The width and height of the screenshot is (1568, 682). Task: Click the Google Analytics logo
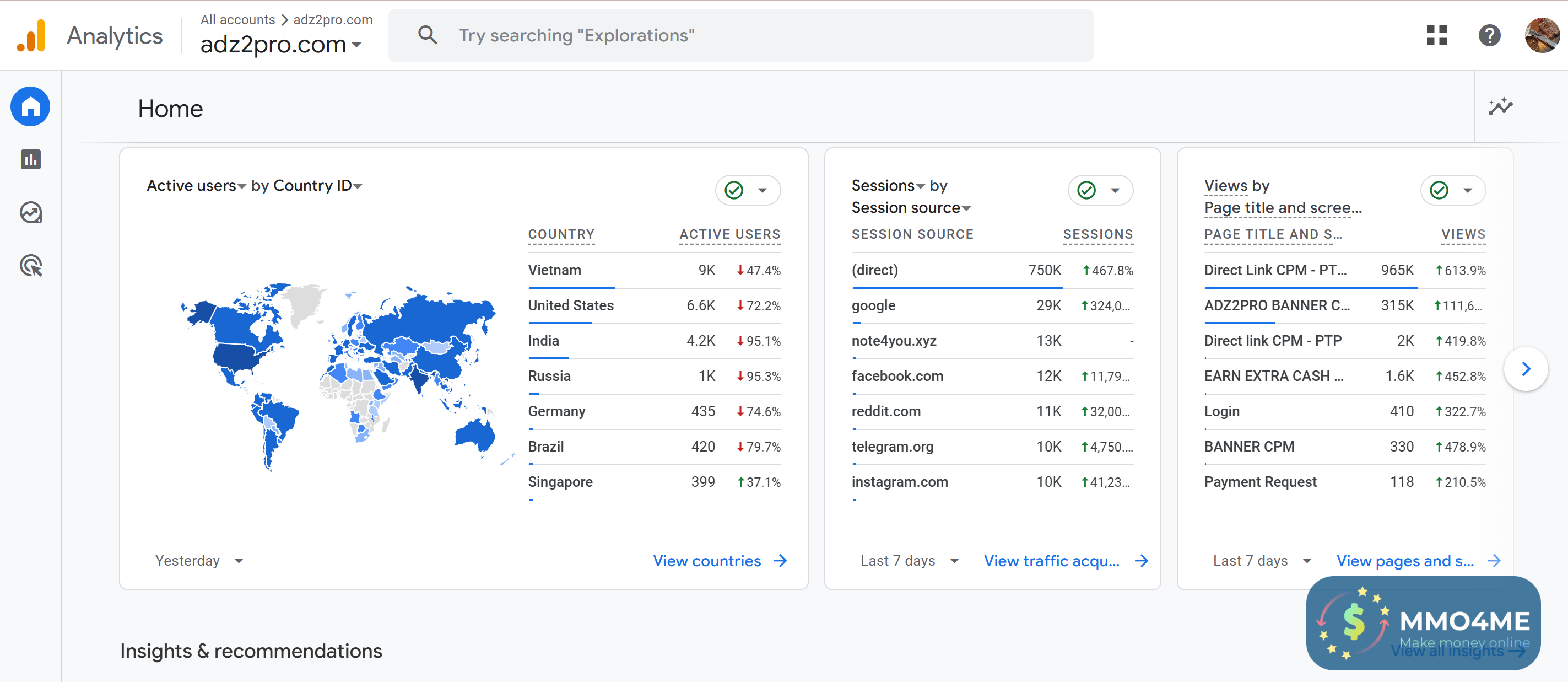click(31, 35)
